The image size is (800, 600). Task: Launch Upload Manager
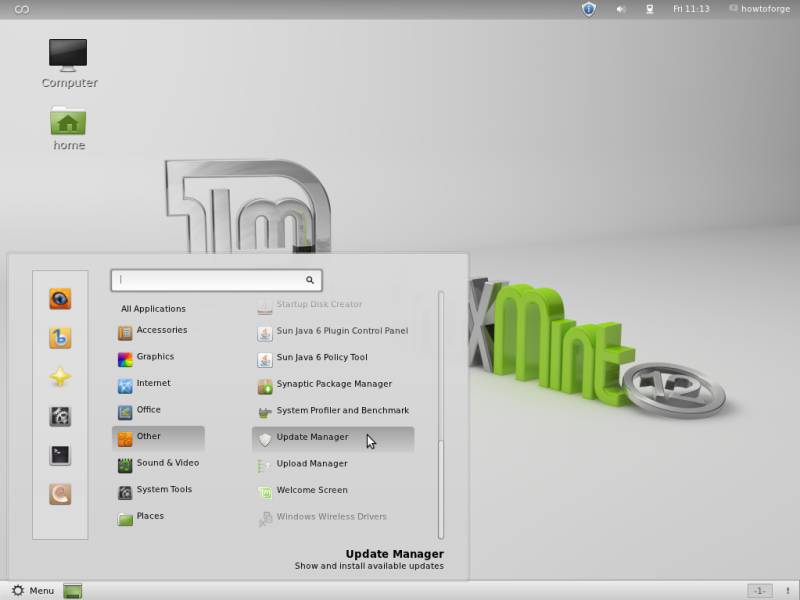click(x=333, y=465)
